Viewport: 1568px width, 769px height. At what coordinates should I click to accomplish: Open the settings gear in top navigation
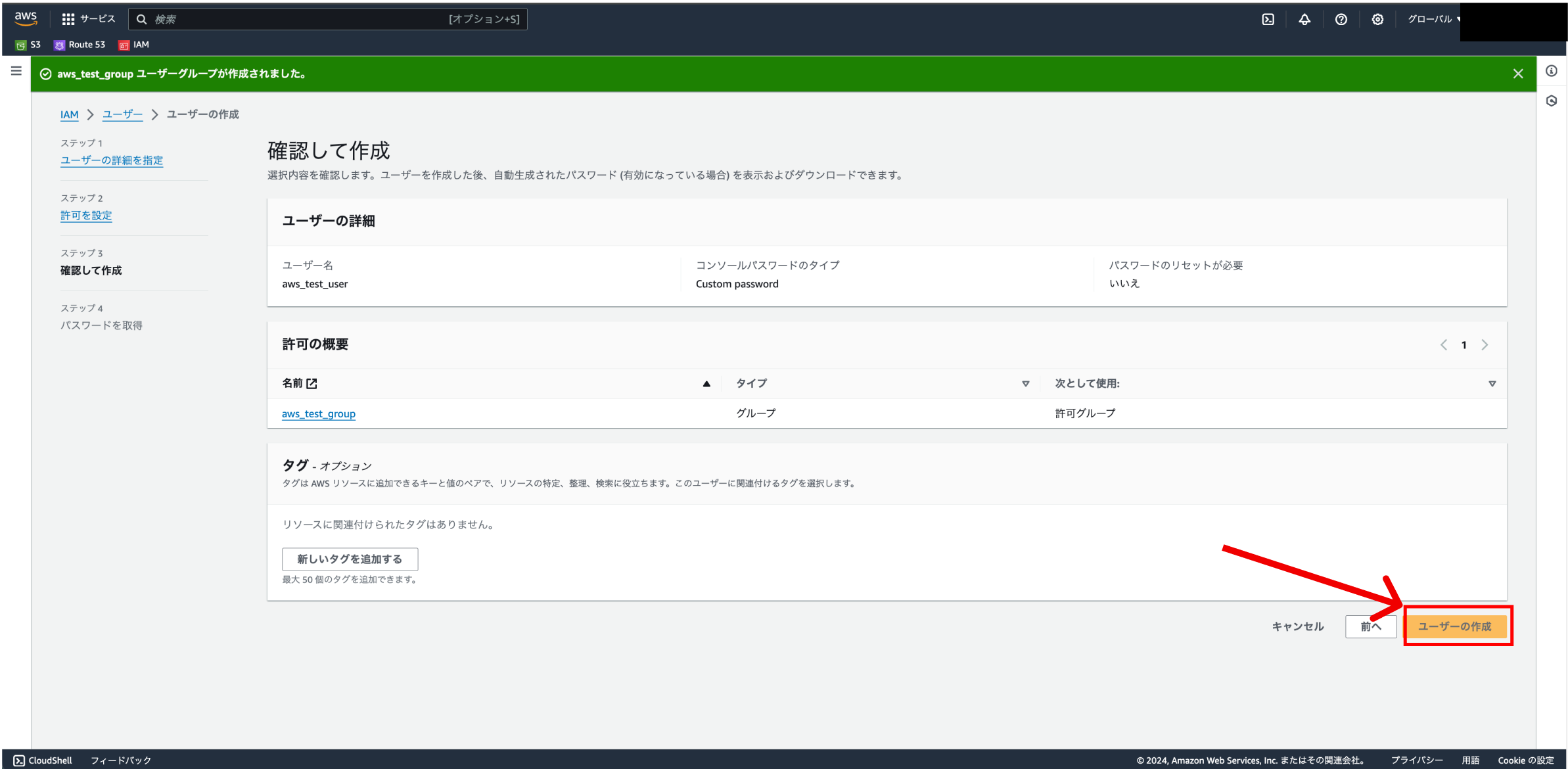(x=1377, y=19)
